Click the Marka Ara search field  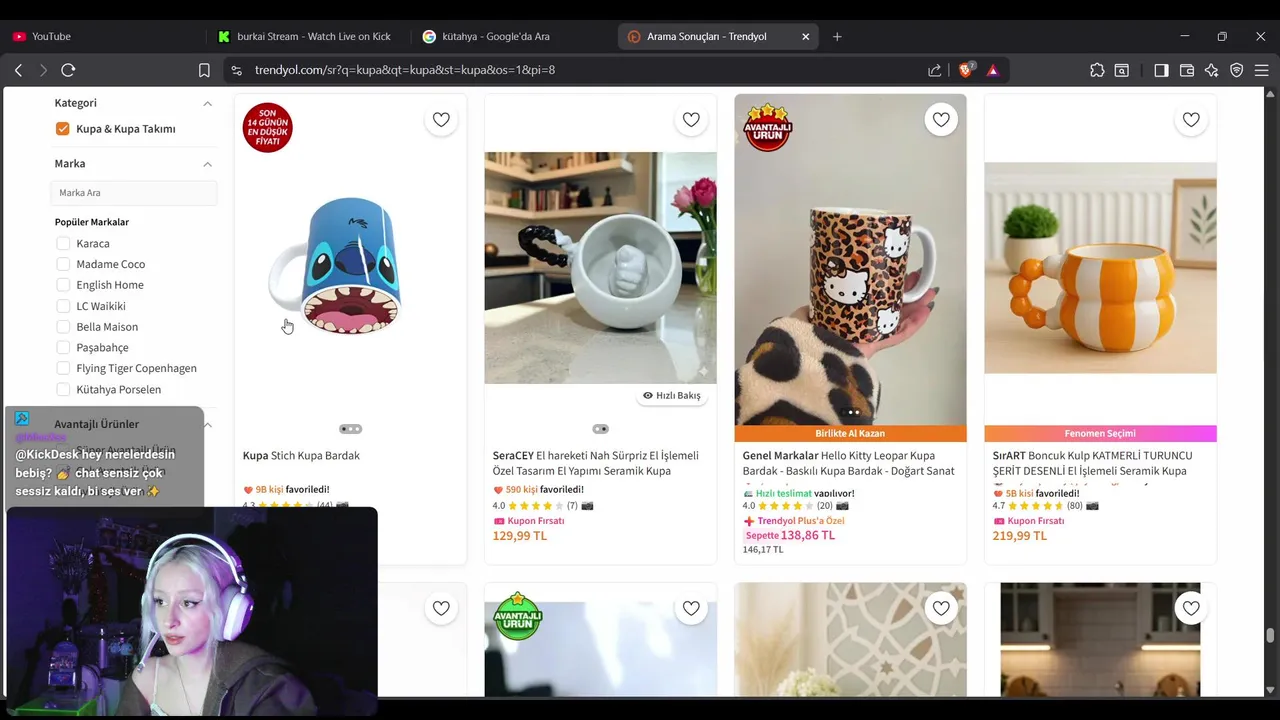pyautogui.click(x=134, y=193)
